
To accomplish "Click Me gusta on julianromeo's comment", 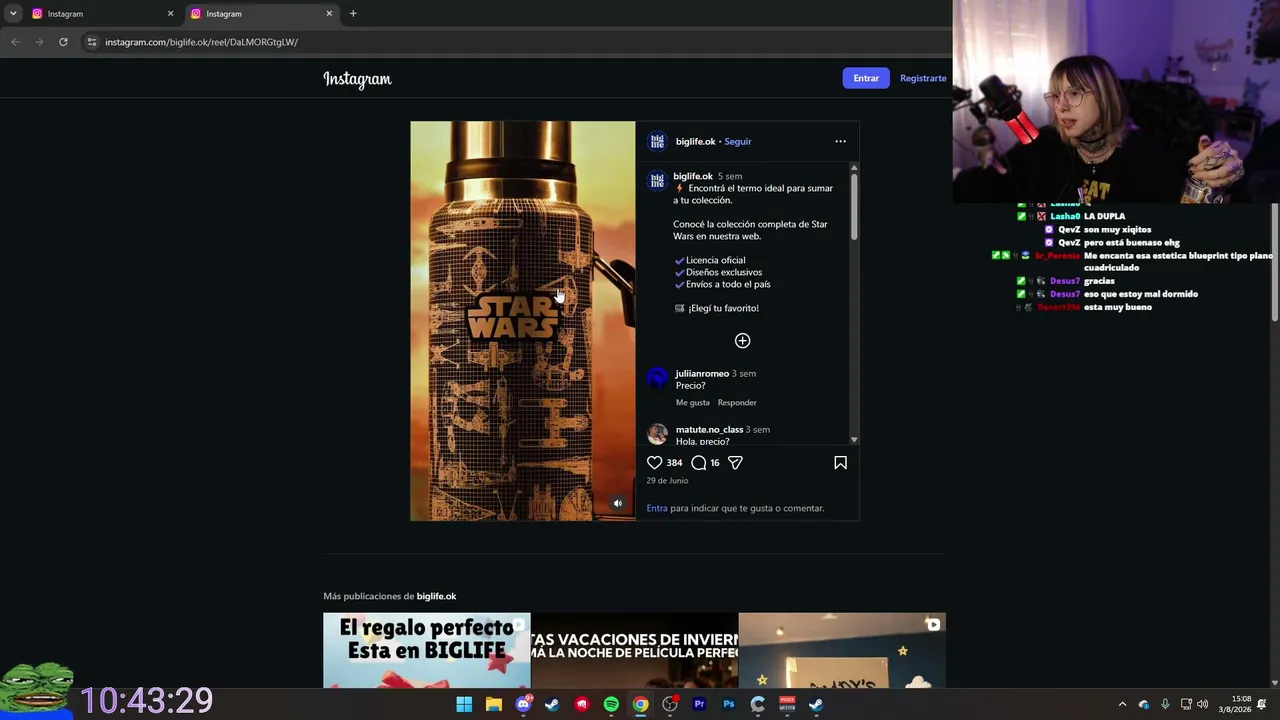I will pos(693,403).
